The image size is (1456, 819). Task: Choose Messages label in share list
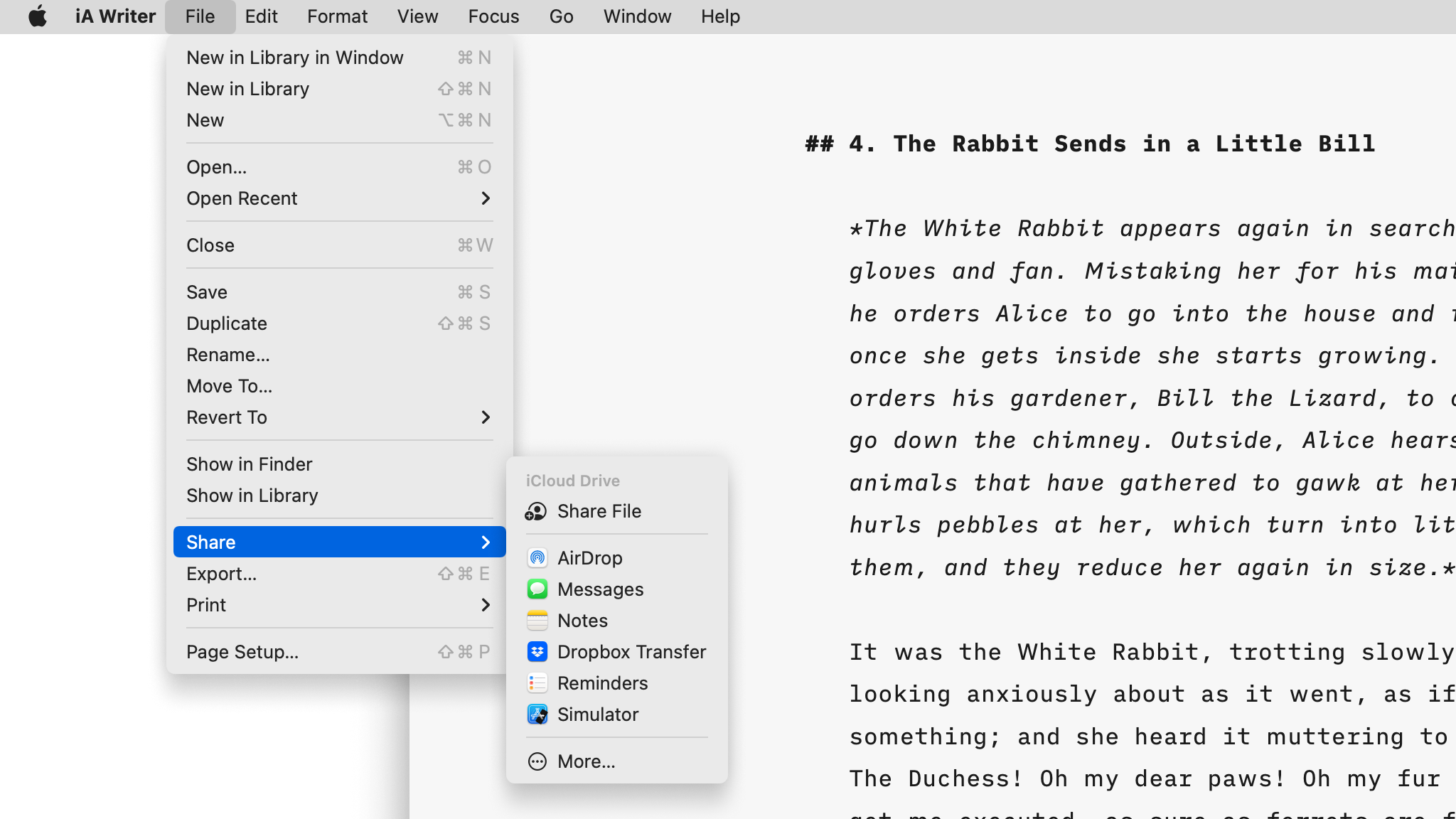[601, 589]
